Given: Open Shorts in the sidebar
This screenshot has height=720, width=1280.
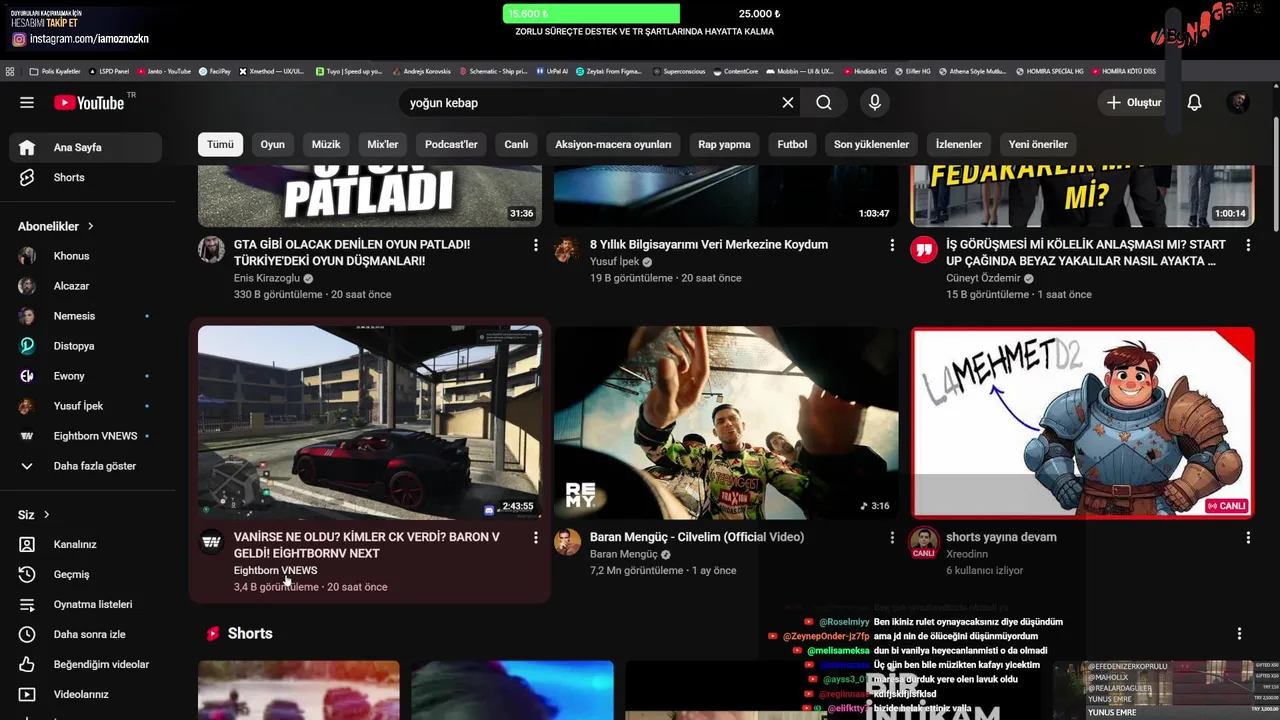Looking at the screenshot, I should (85, 177).
